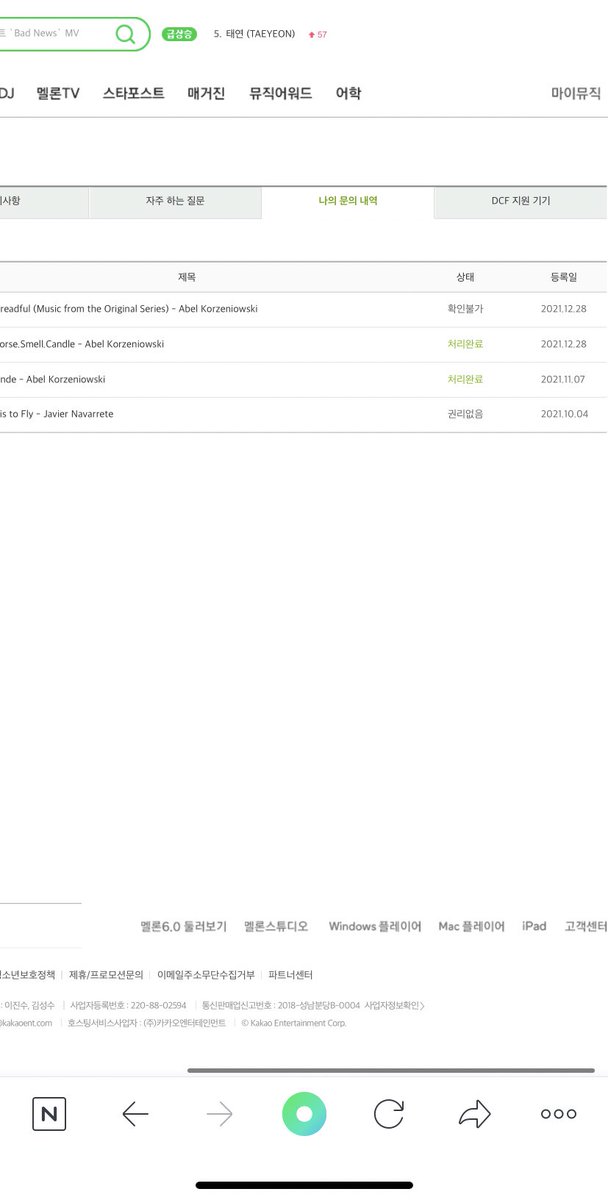Open 멜론스튜디오 link
This screenshot has height=1200, width=608.
[277, 926]
